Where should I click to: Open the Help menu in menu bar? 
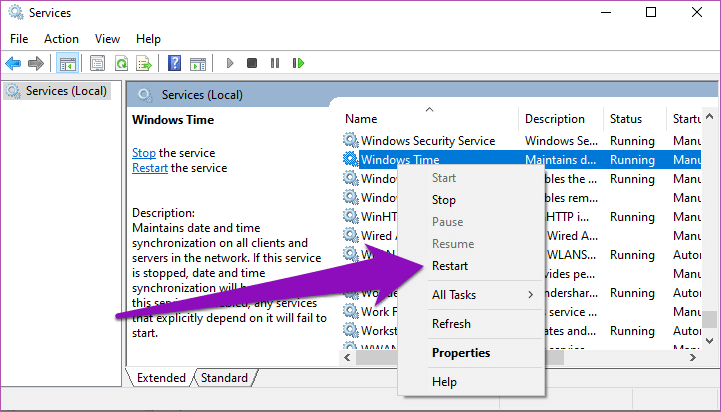pyautogui.click(x=148, y=39)
